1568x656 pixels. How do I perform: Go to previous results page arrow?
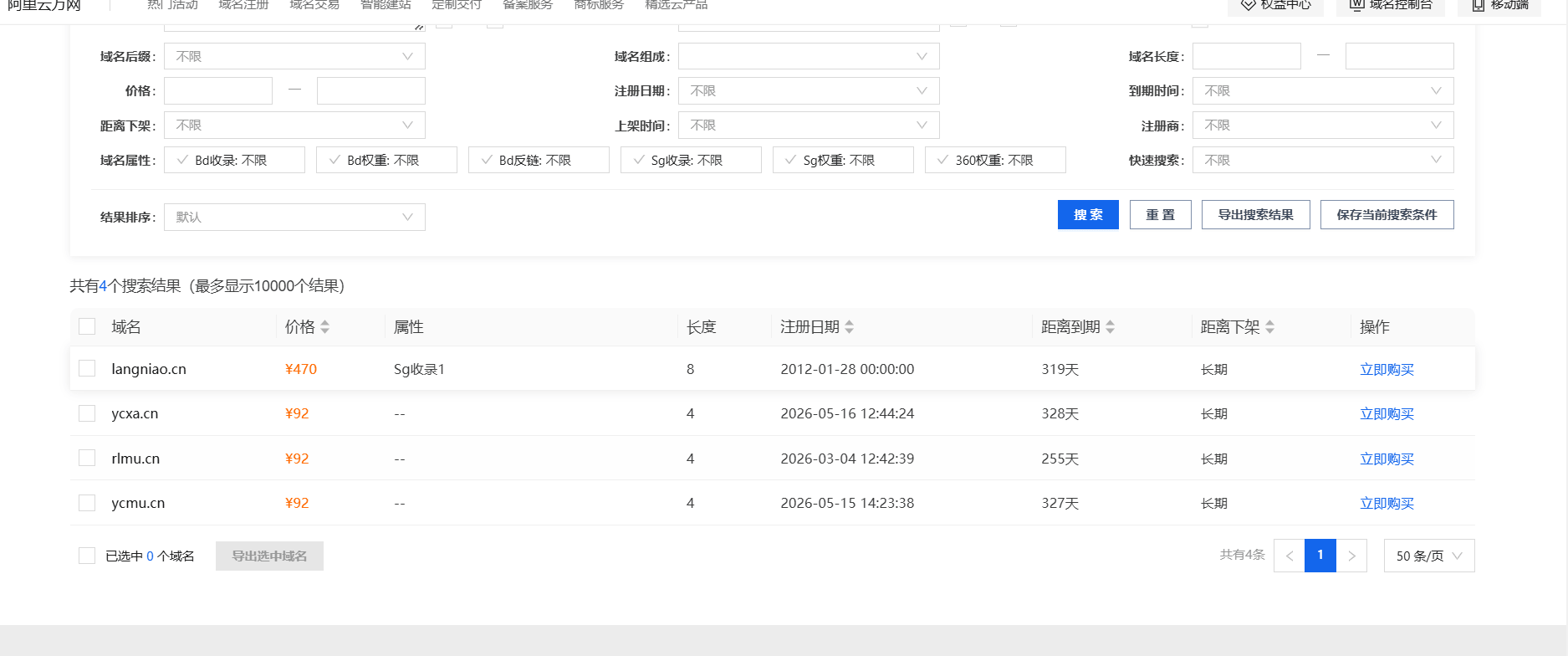point(1290,556)
